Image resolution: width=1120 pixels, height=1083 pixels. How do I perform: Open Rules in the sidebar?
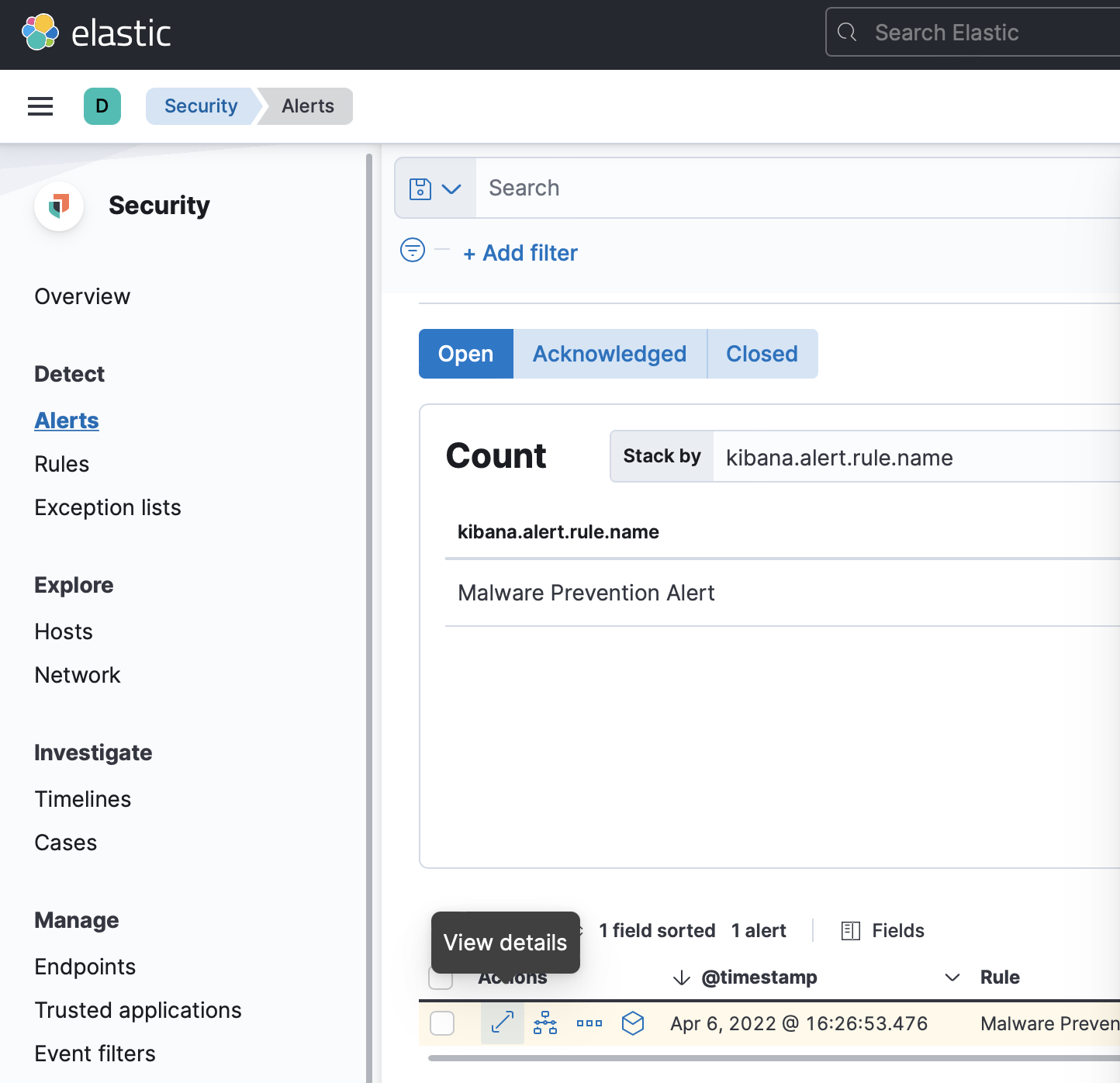click(x=62, y=464)
